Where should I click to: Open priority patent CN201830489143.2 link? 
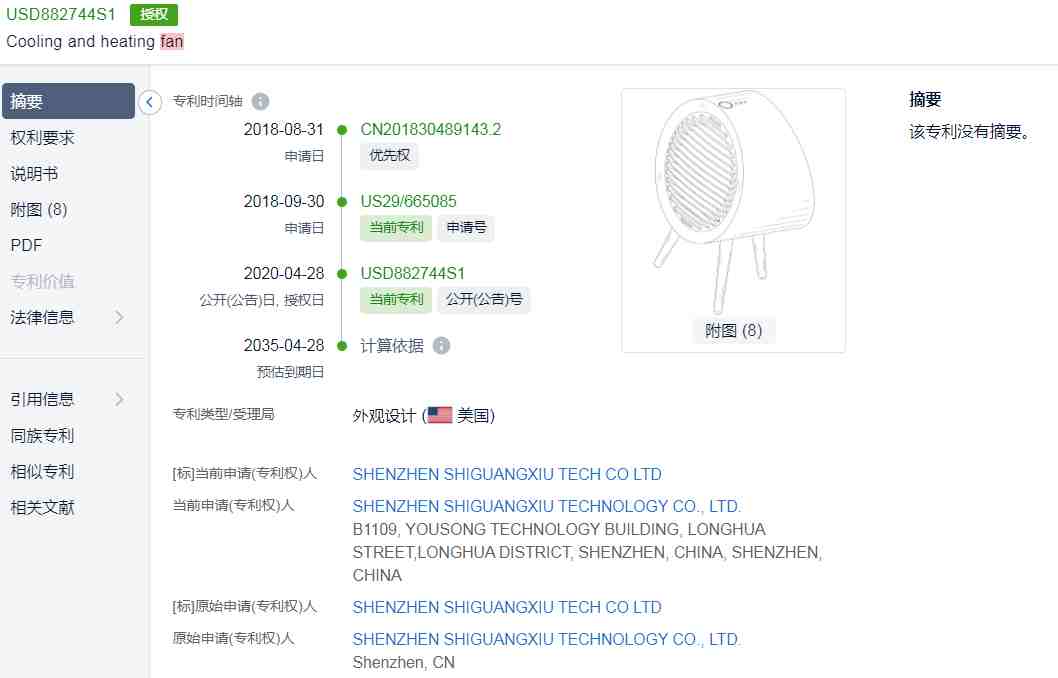point(430,130)
